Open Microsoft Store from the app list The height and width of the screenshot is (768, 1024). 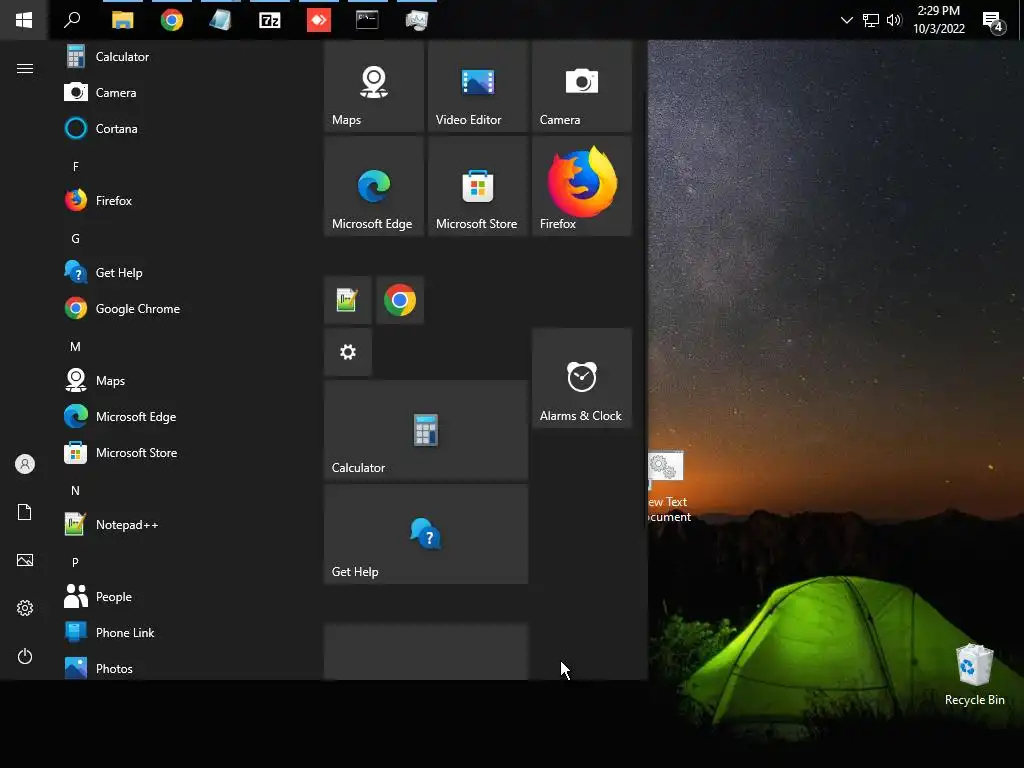[x=186, y=453]
